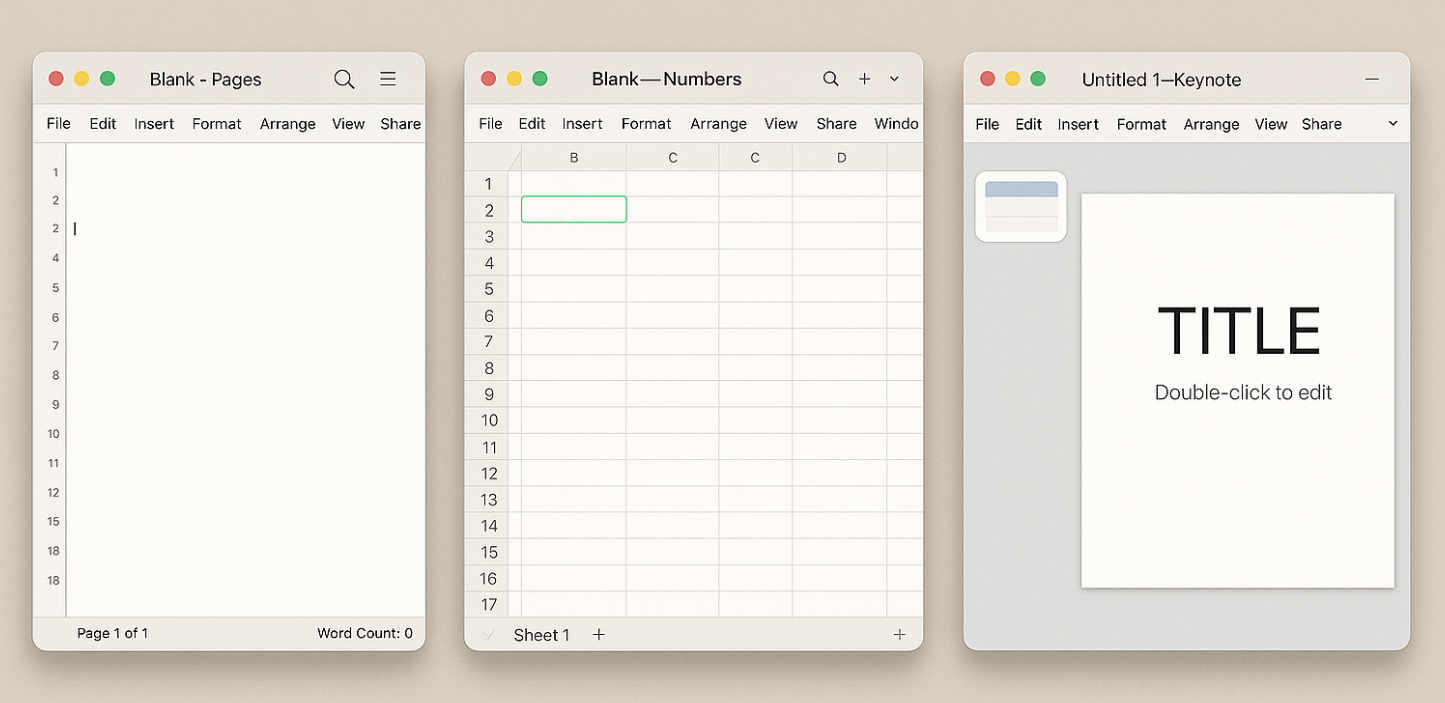Open the View menu in Pages
This screenshot has width=1445, height=703.
(349, 124)
